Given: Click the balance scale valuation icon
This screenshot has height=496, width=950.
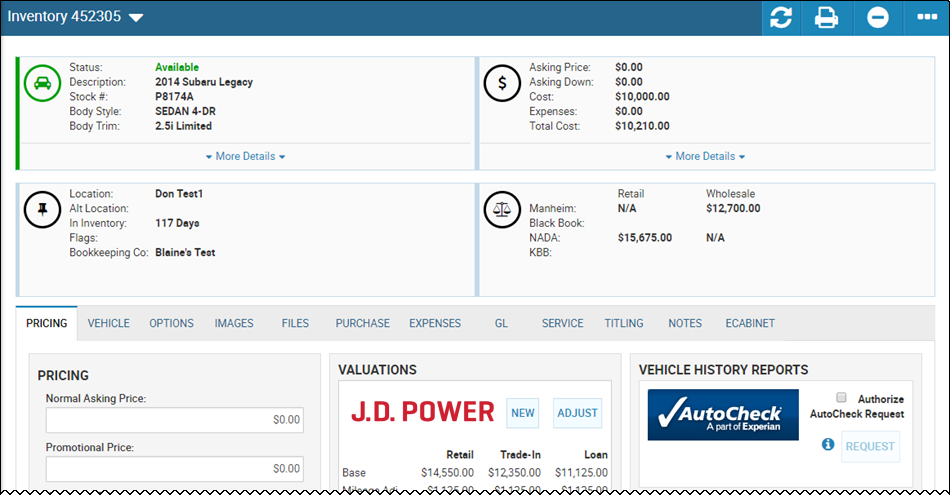Looking at the screenshot, I should pyautogui.click(x=502, y=210).
